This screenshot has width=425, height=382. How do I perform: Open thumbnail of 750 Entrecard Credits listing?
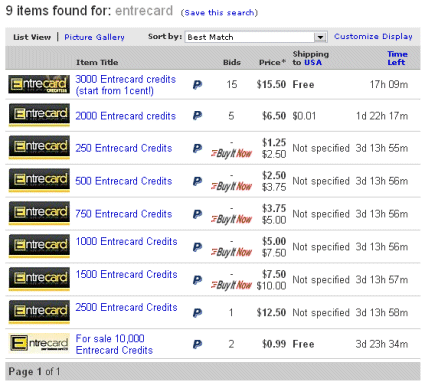[39, 213]
